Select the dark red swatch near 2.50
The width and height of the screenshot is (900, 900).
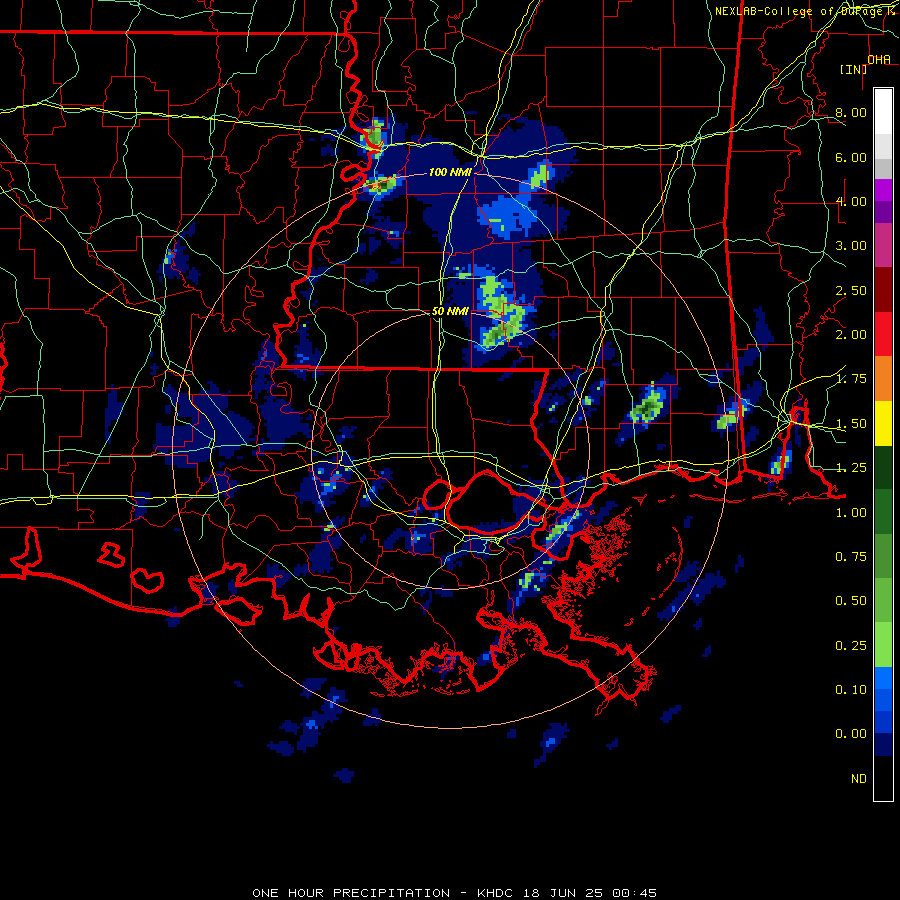(883, 290)
